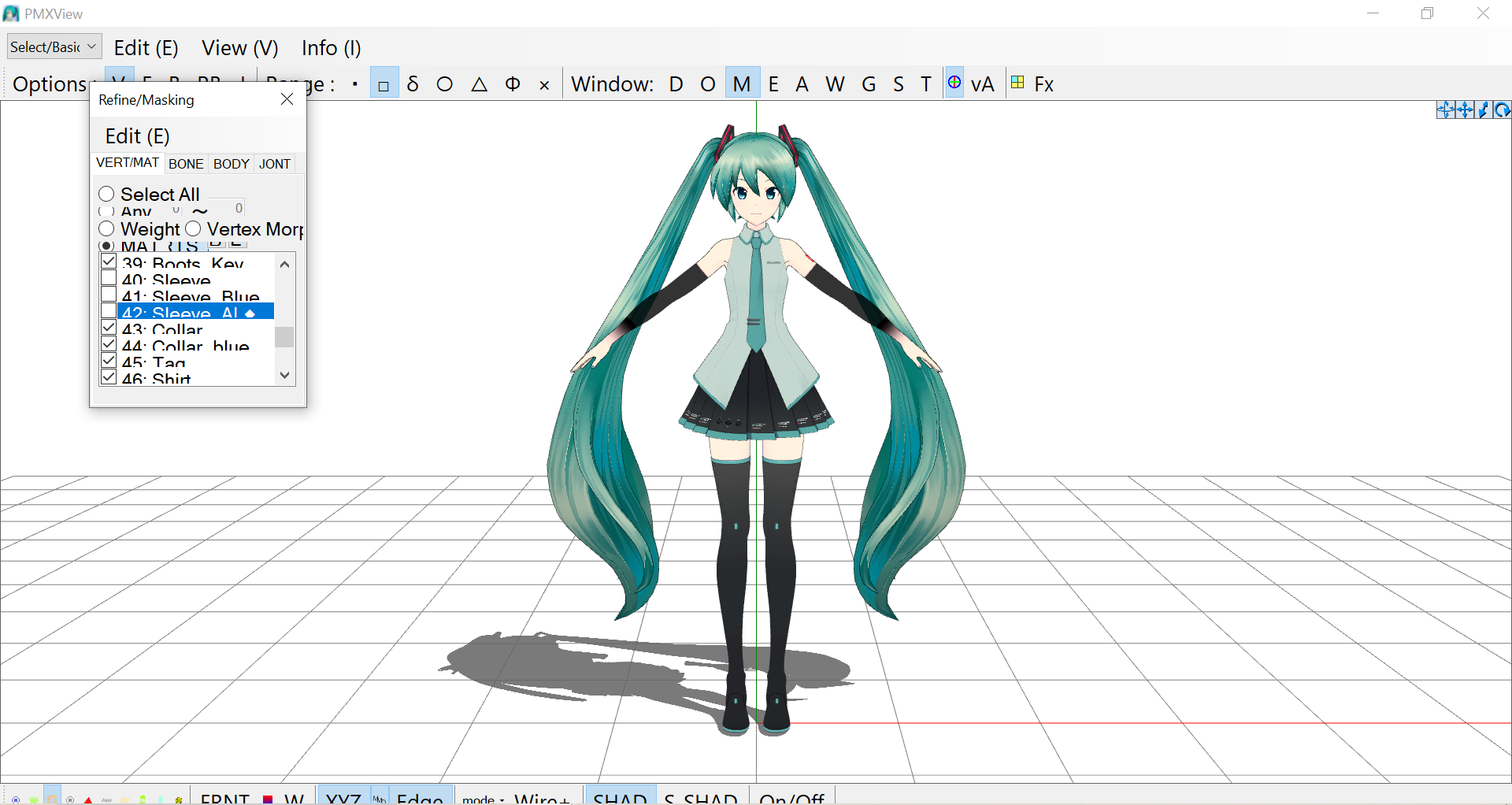Open the Select/Basic mode dropdown

pyautogui.click(x=54, y=47)
